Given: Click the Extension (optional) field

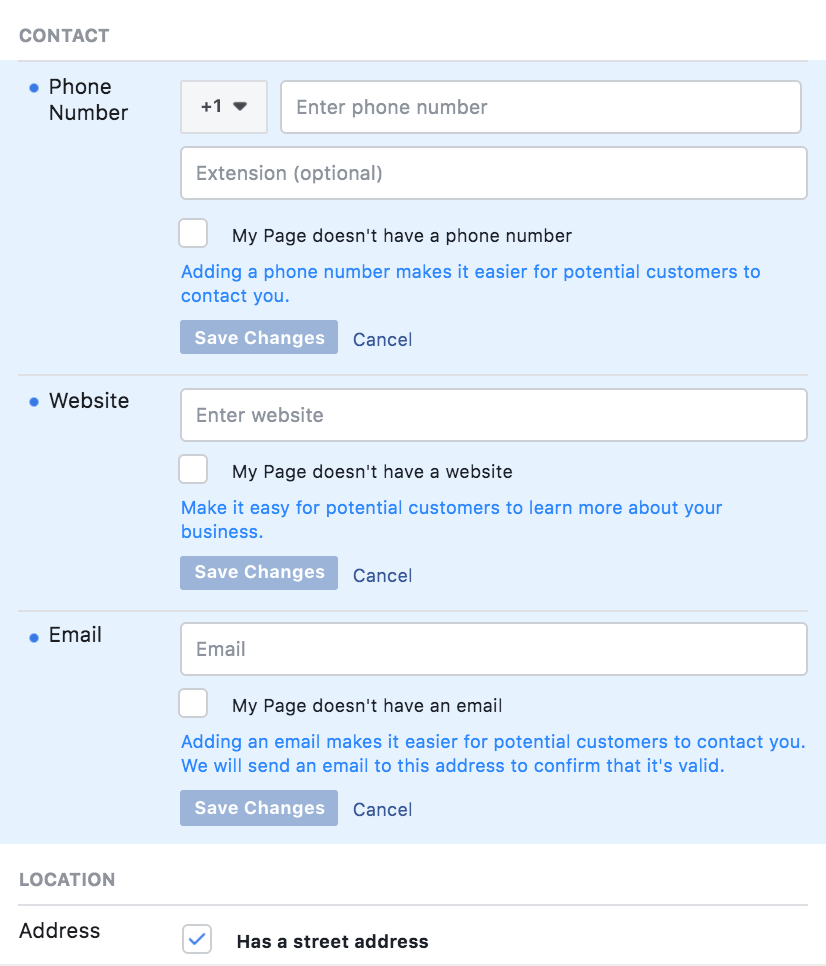Looking at the screenshot, I should click(x=493, y=173).
